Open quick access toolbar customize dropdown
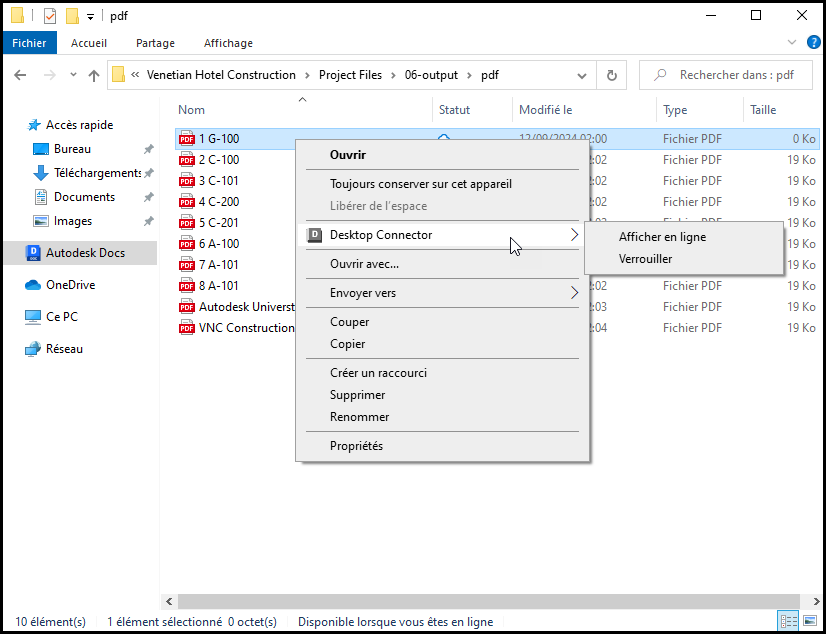Viewport: 826px width, 634px height. (90, 17)
